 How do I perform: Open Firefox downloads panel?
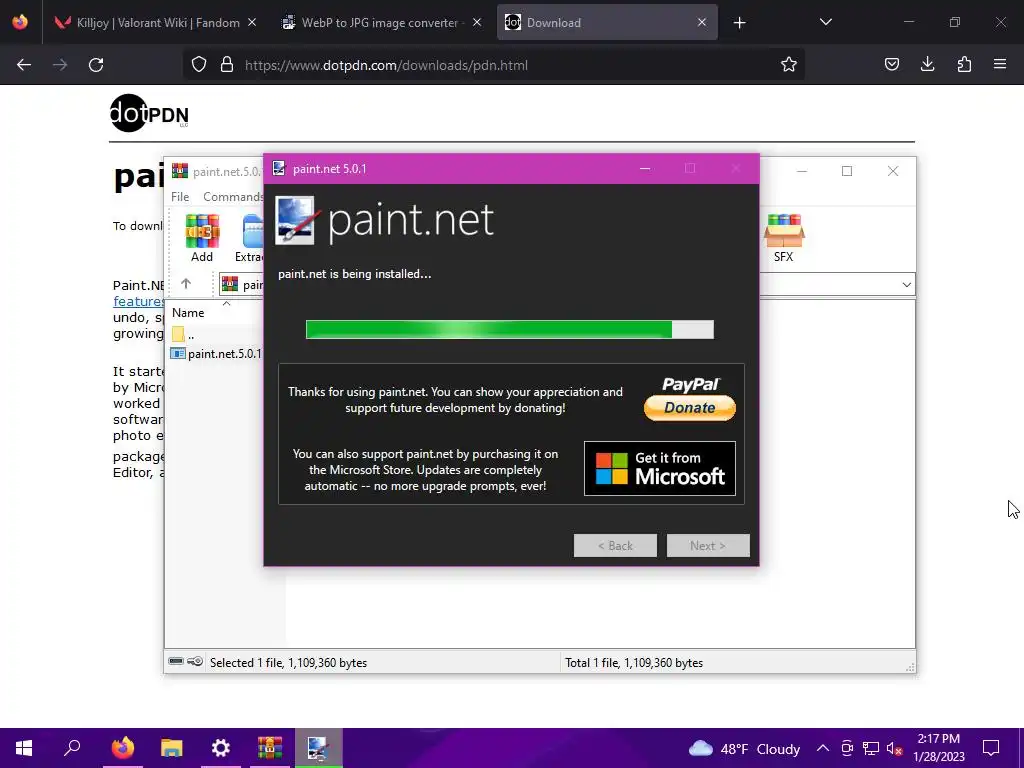(x=927, y=64)
